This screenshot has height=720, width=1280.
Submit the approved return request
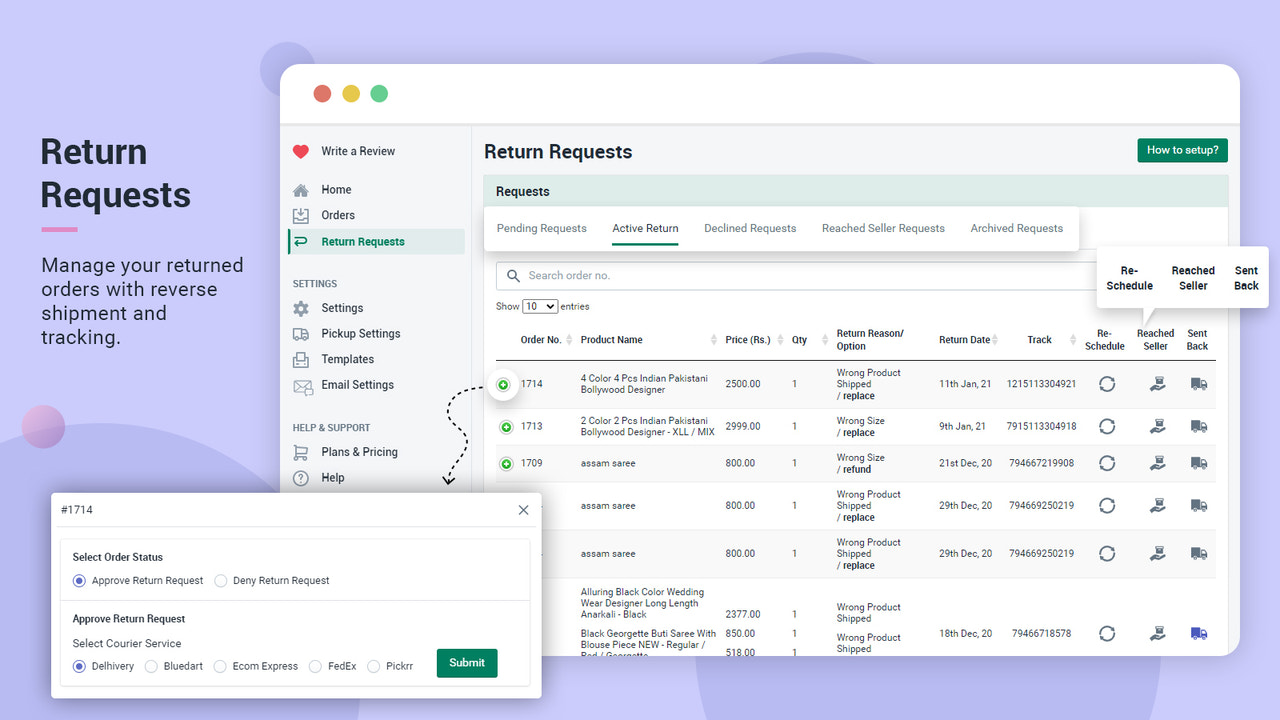pos(466,662)
